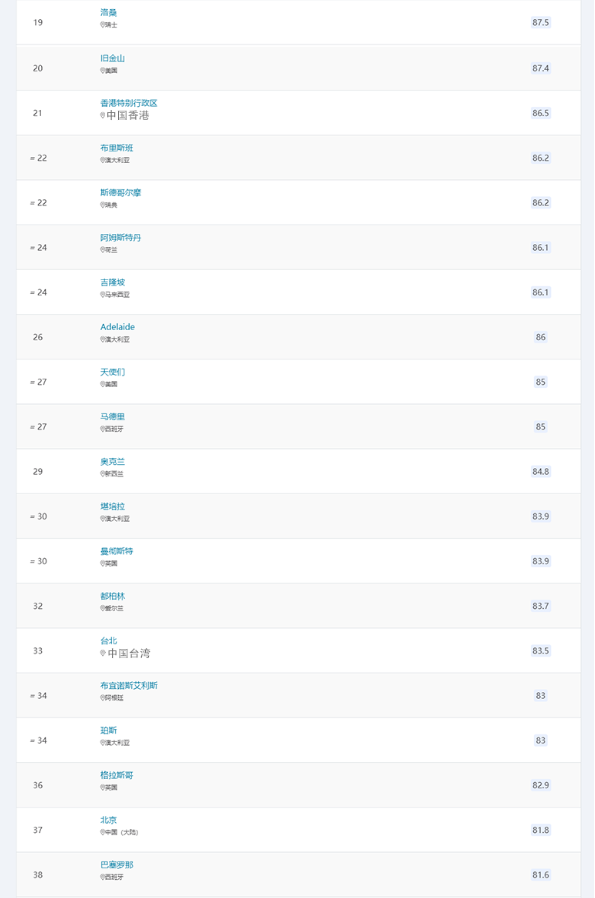Select the 布宜诺斯艾利斯 link
Viewport: 595px width, 898px height.
129,686
